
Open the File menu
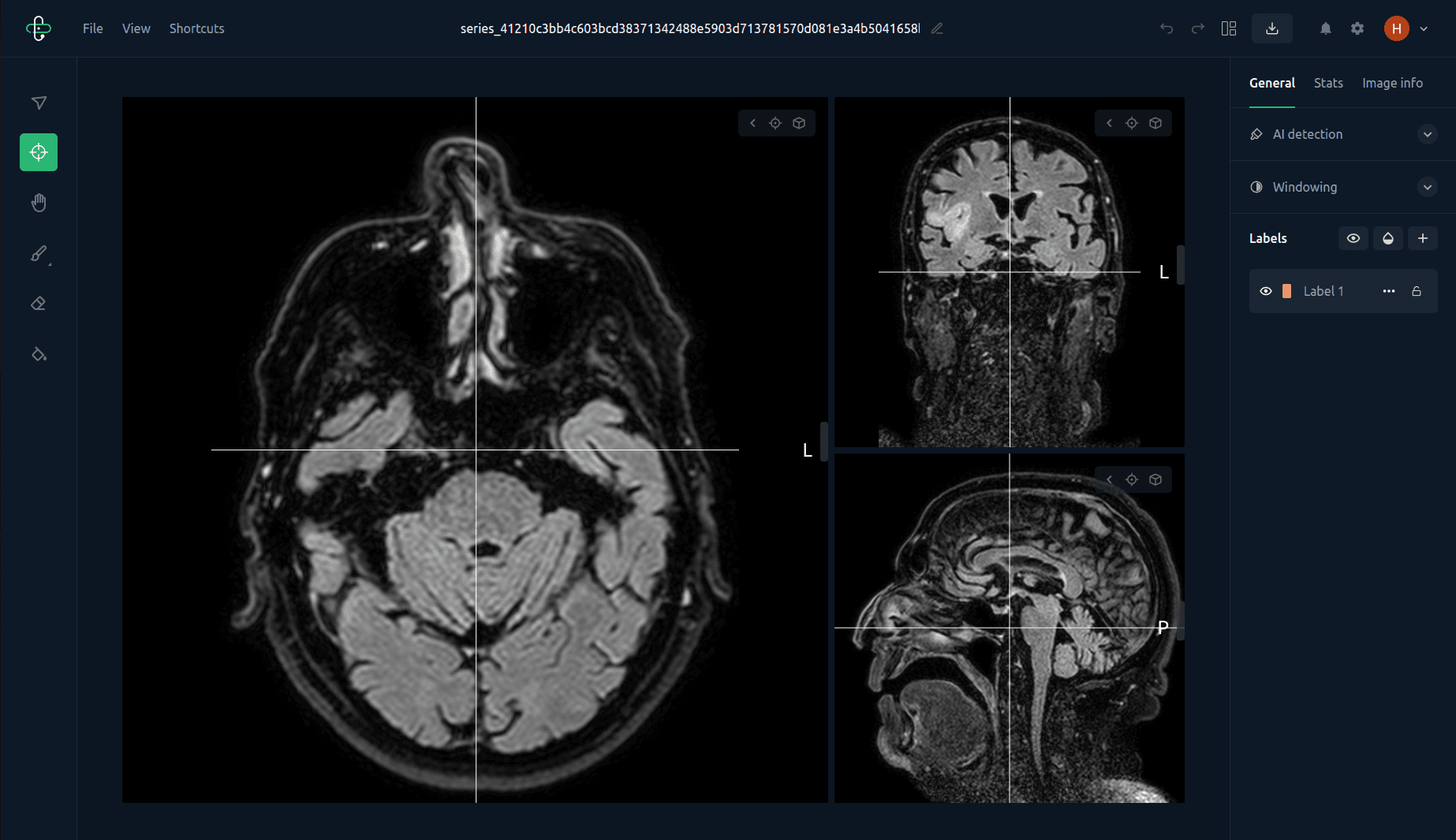click(93, 28)
